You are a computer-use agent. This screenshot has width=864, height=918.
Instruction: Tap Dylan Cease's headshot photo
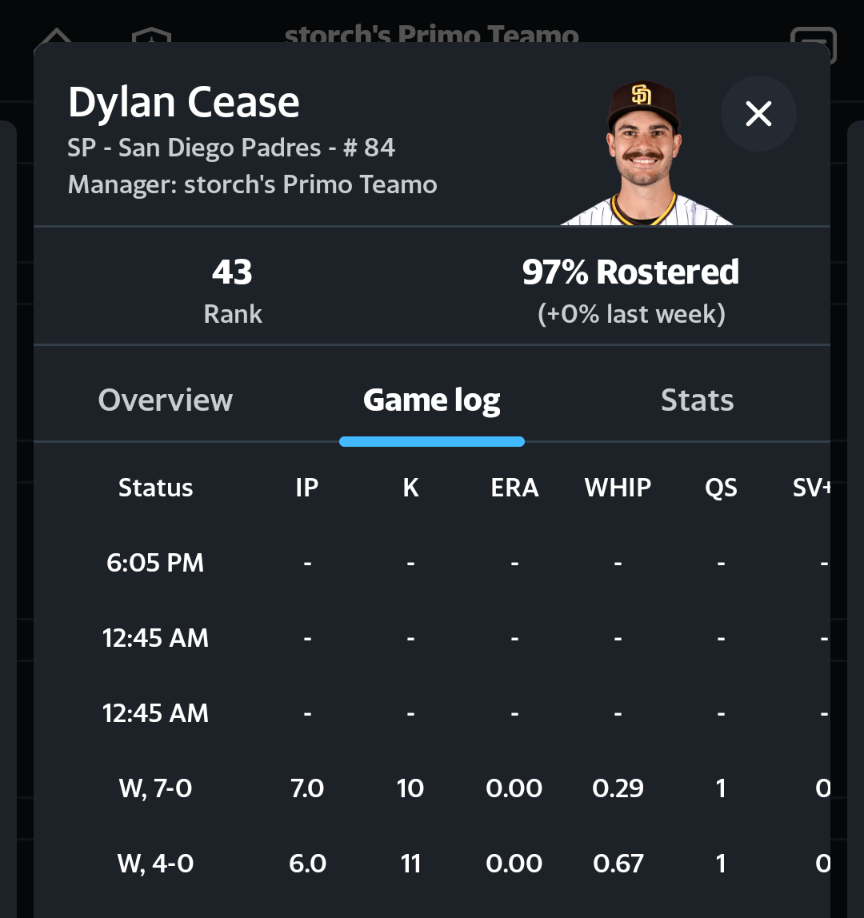click(x=643, y=153)
